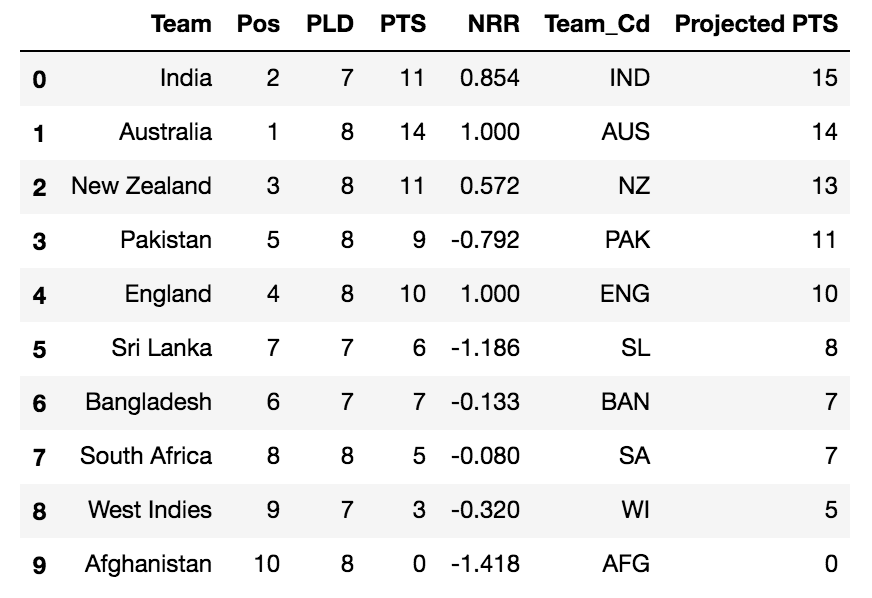
Task: Click the Pakistan row's PAK code
Action: point(627,240)
